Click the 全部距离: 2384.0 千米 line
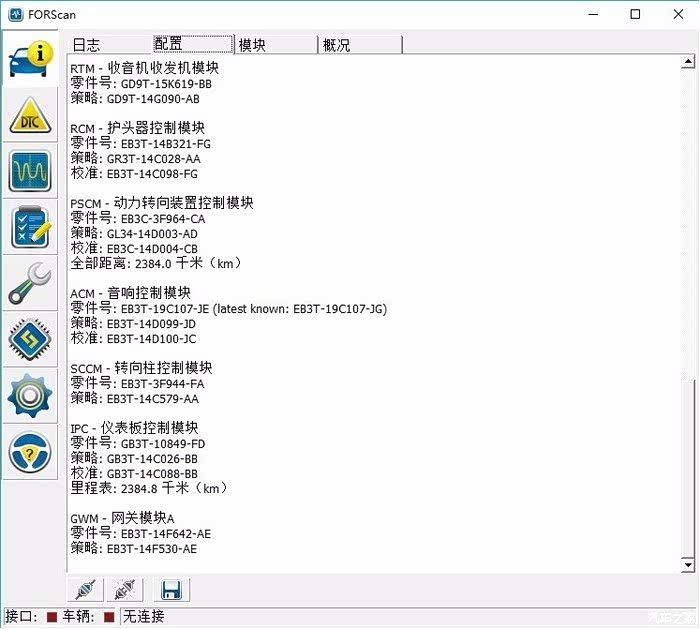This screenshot has height=629, width=700. click(156, 263)
